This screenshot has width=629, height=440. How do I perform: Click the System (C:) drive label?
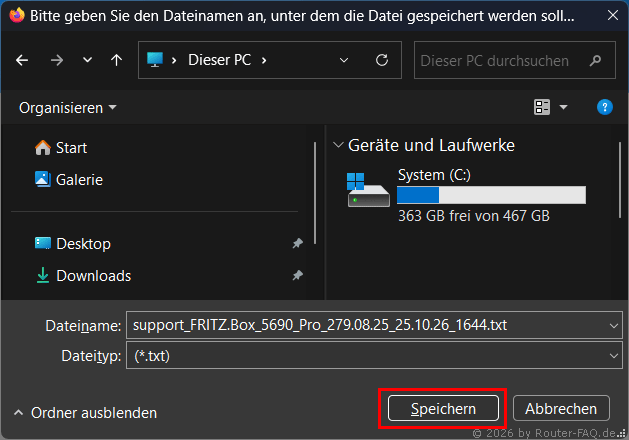point(434,175)
